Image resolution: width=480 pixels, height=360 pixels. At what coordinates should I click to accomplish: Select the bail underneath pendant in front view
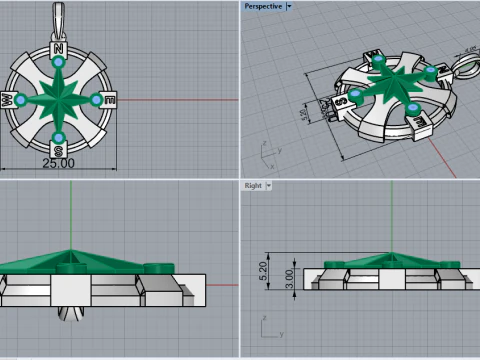(71, 314)
